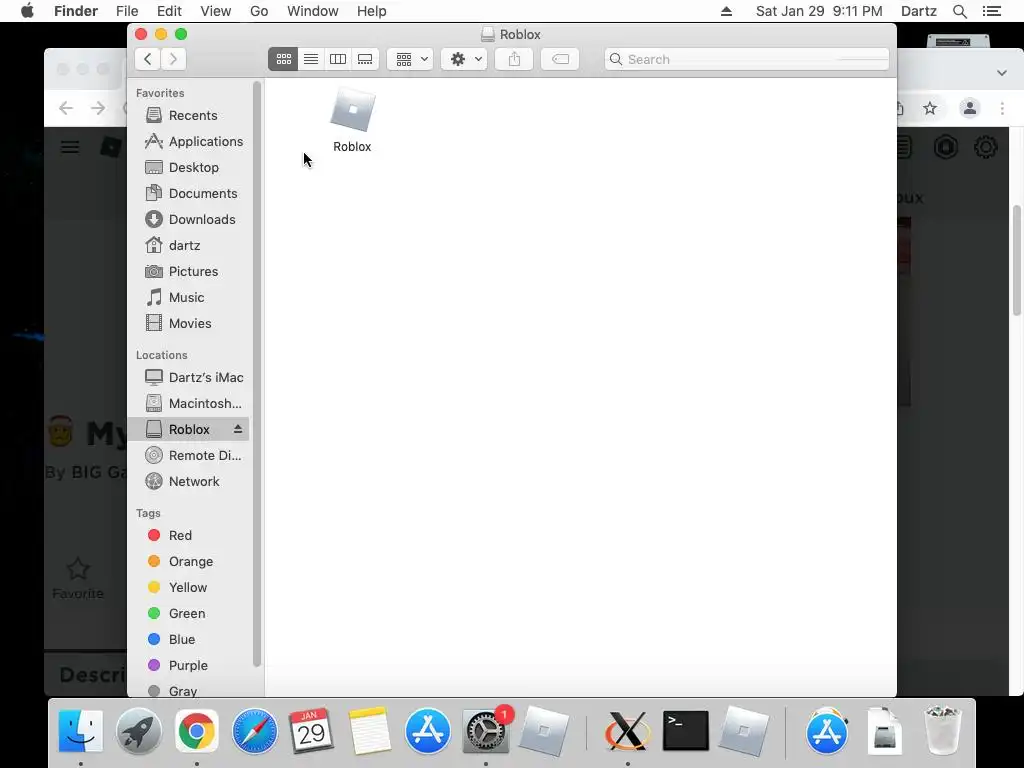Go back in Finder history
1024x768 pixels.
148,59
